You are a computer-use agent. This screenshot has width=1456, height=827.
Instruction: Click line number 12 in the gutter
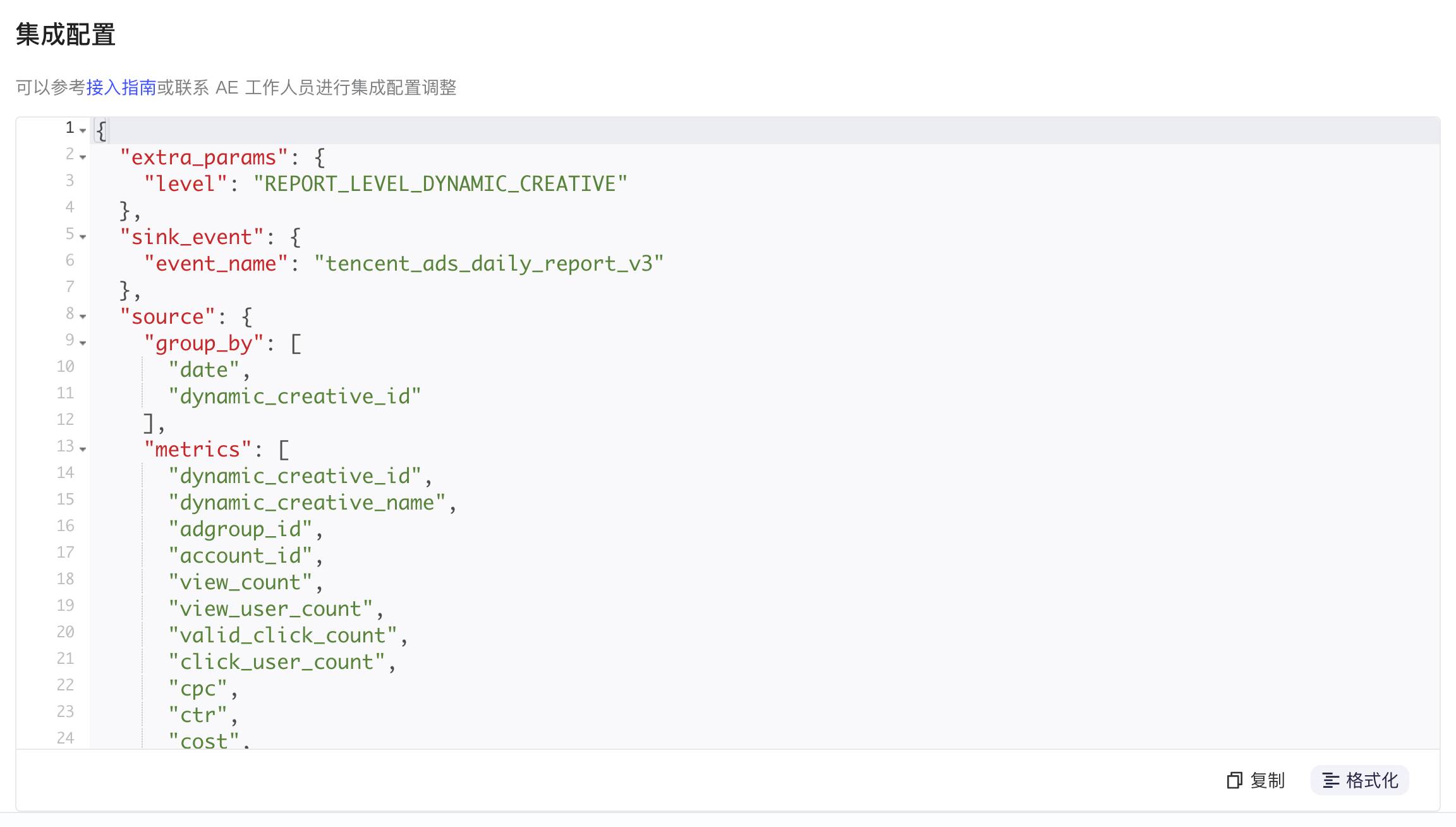(65, 419)
